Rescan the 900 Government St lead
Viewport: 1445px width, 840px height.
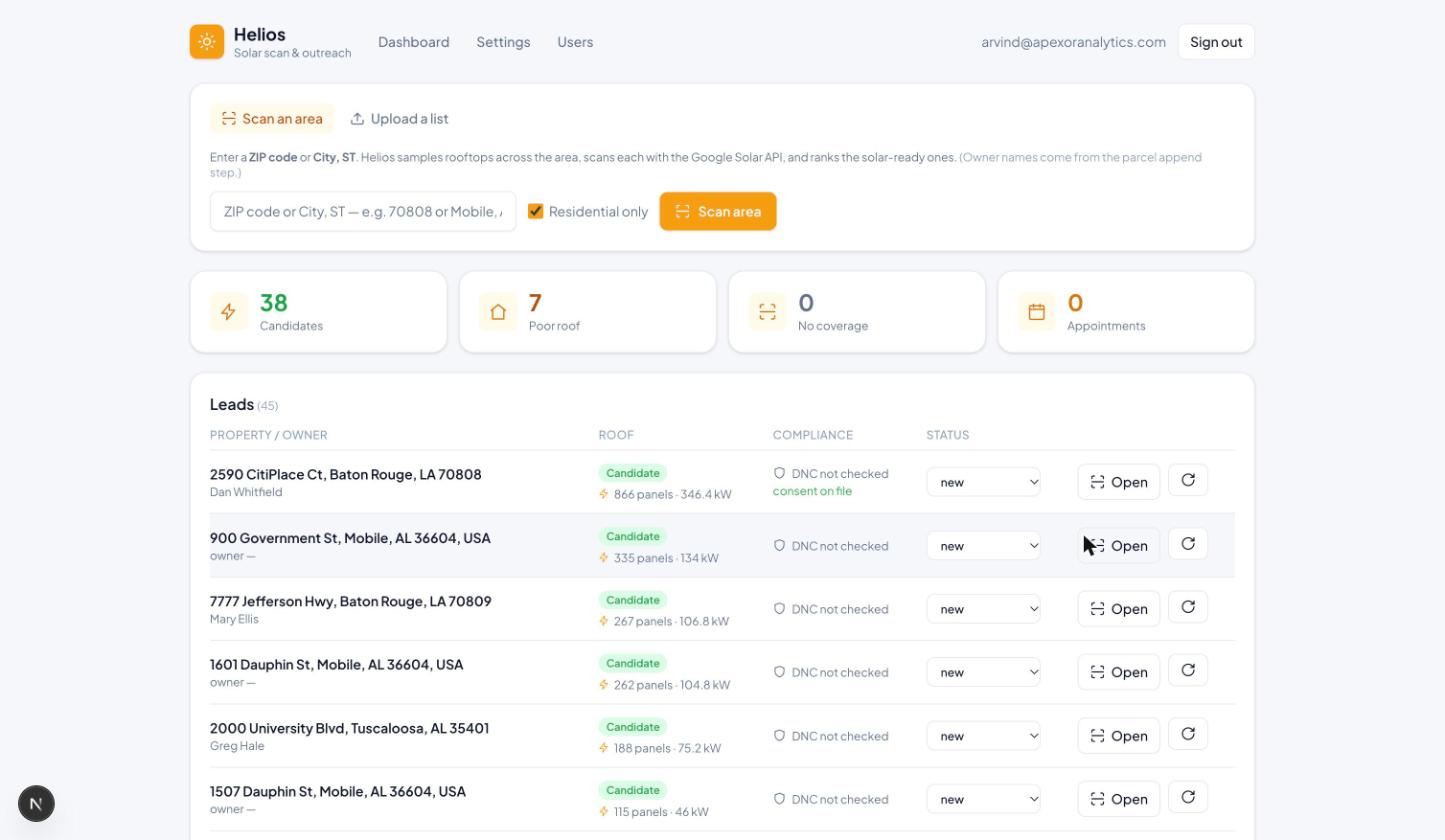coord(1188,544)
